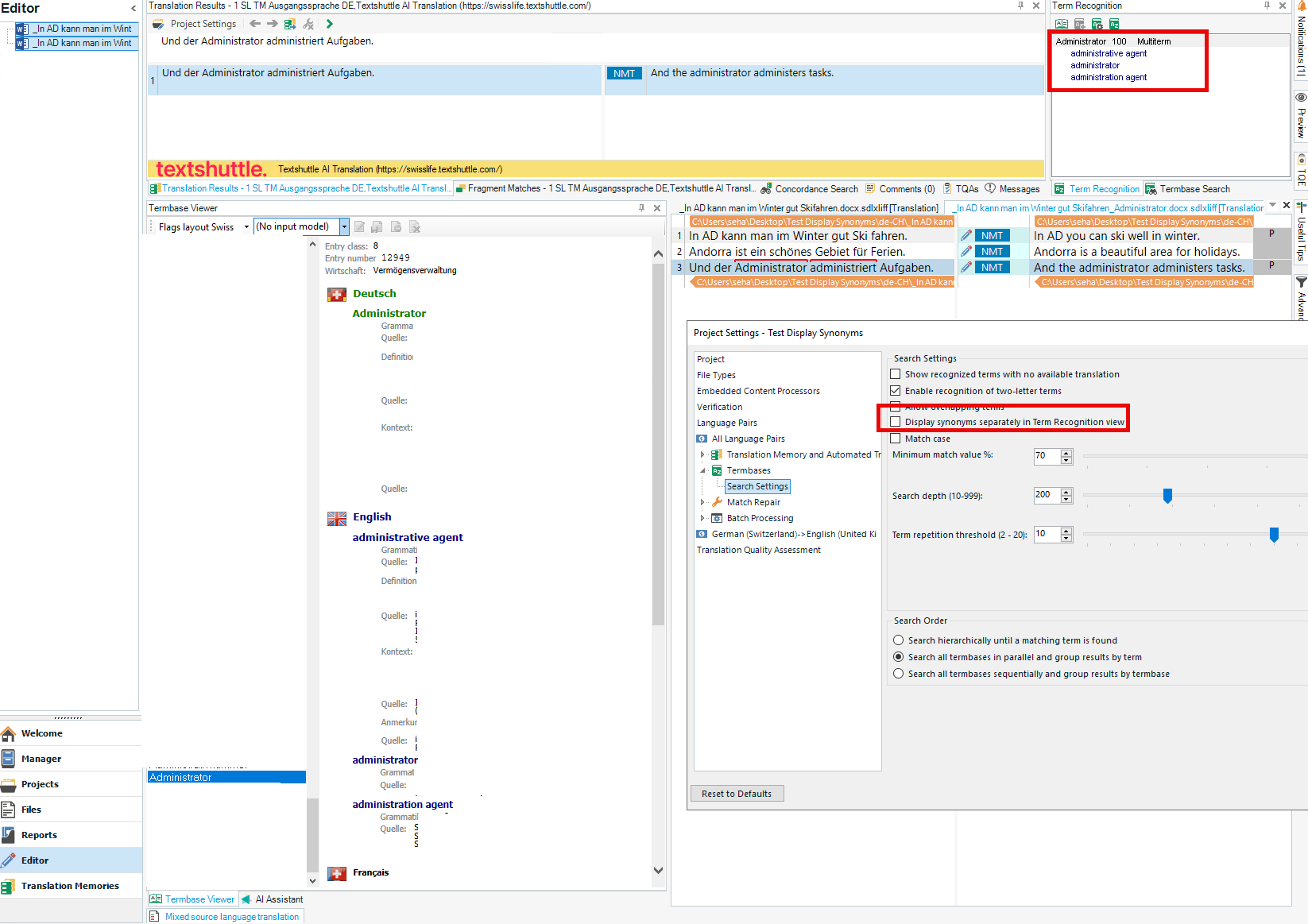Image resolution: width=1308 pixels, height=924 pixels.
Task: Click the Search depth slider handle
Action: click(x=1167, y=496)
